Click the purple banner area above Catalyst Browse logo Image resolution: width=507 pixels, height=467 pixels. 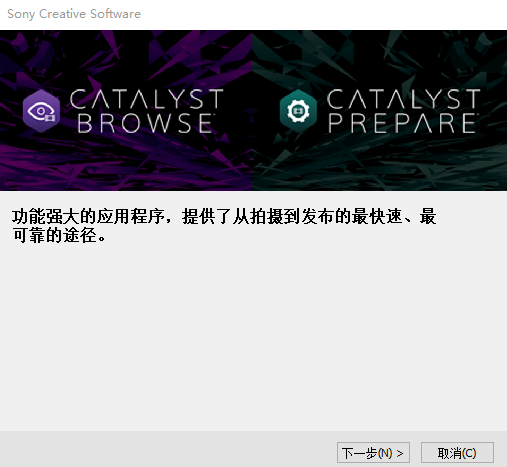pyautogui.click(x=127, y=58)
